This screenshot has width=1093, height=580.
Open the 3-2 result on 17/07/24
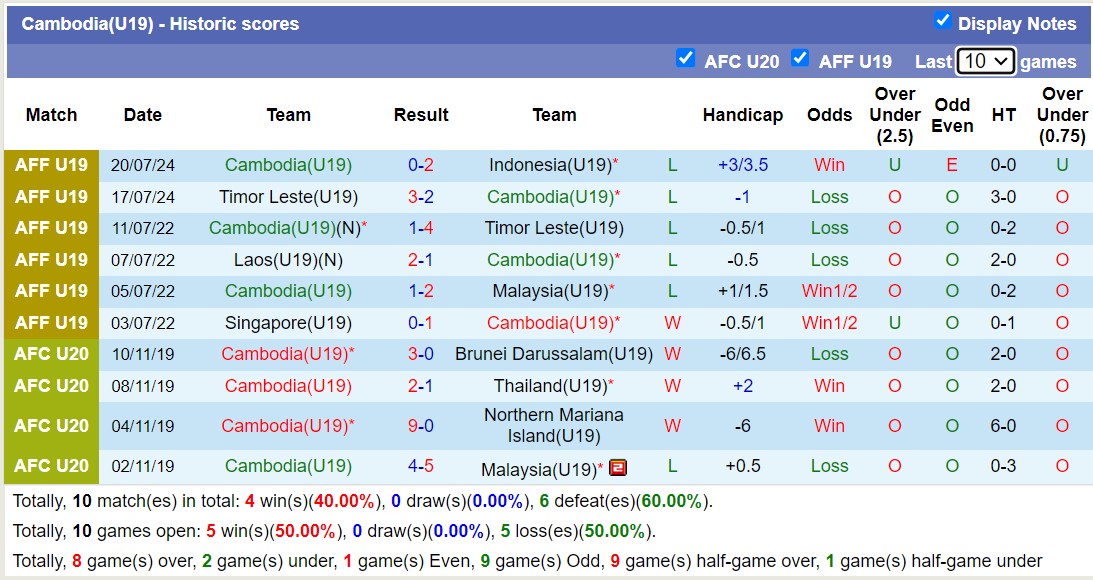click(421, 197)
